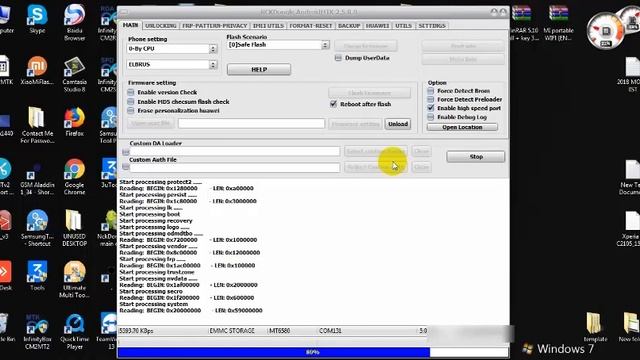Launch QuickTime Player from the desktop
640x360 pixels.
point(74,331)
